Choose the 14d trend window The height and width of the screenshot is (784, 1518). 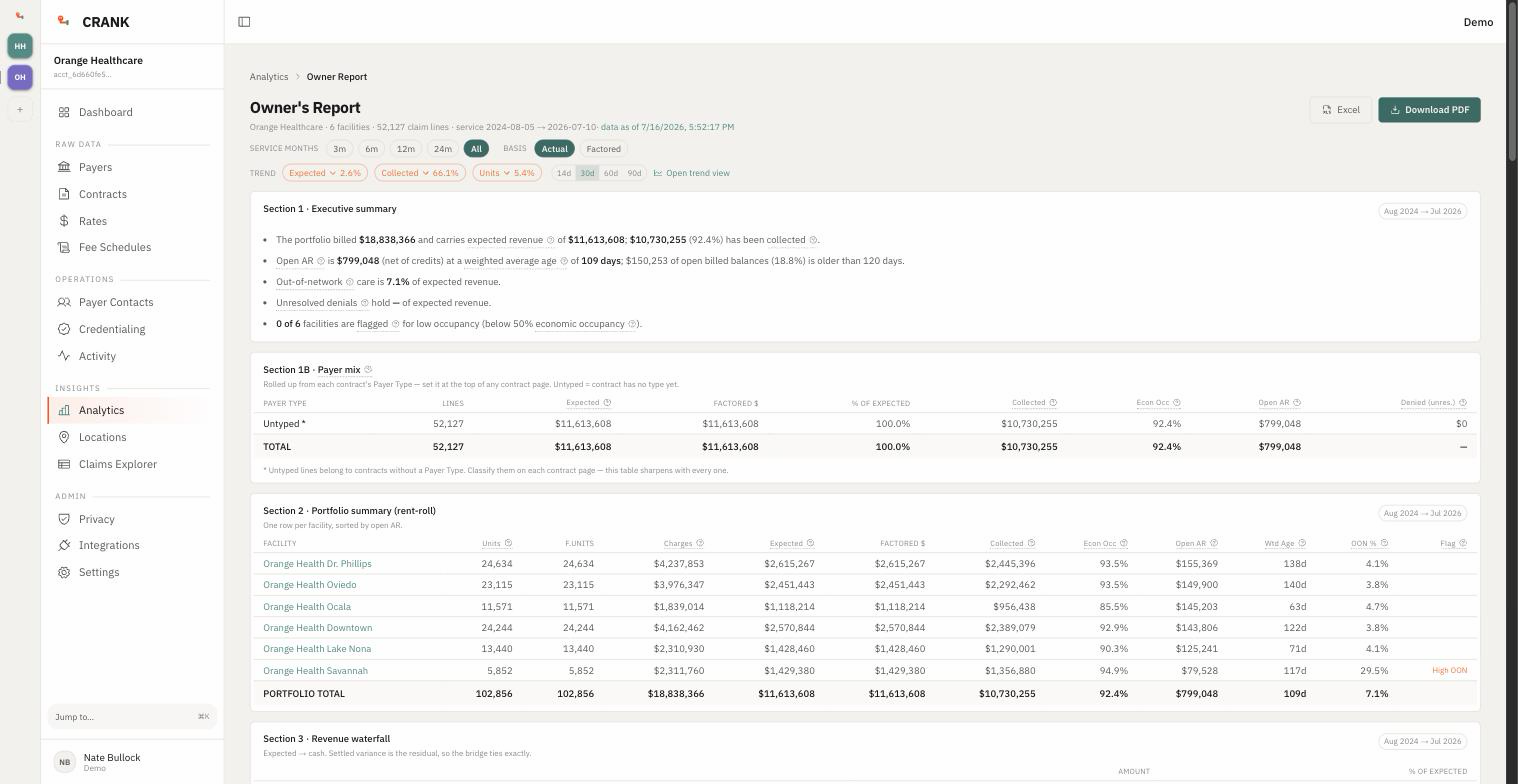pos(564,173)
